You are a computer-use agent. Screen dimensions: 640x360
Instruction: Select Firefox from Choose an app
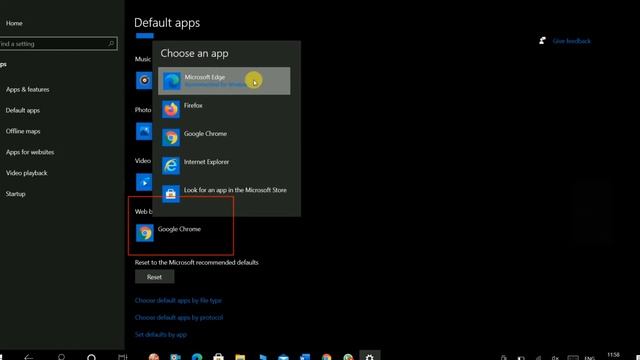224,109
